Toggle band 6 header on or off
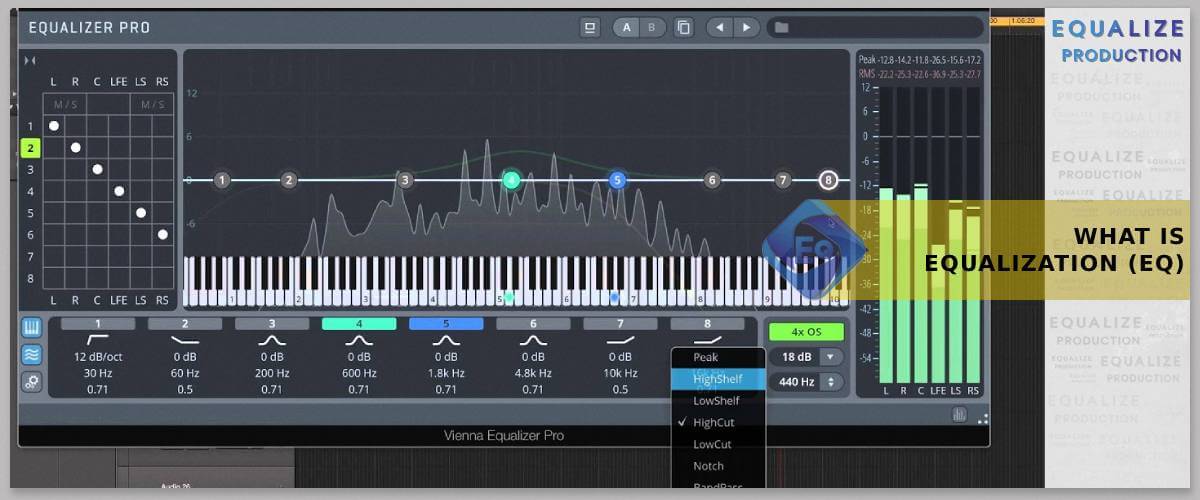Screen dimensions: 1200x500 [533, 324]
